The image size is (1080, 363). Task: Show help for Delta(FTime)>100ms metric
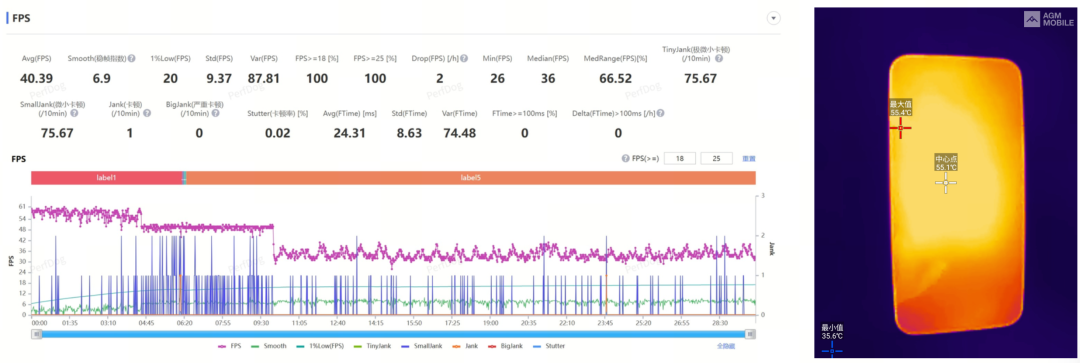661,112
